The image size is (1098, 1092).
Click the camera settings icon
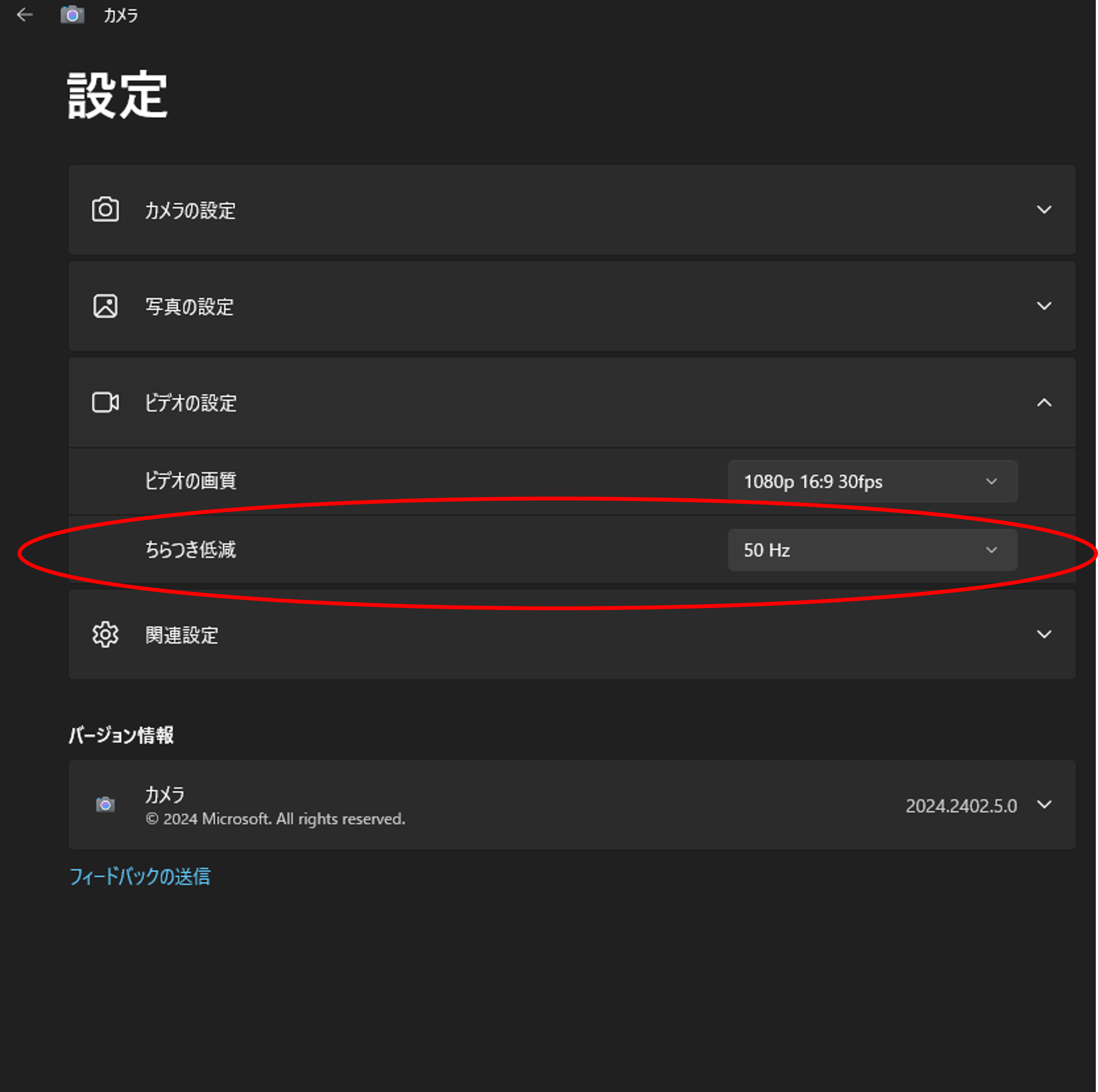(x=105, y=210)
